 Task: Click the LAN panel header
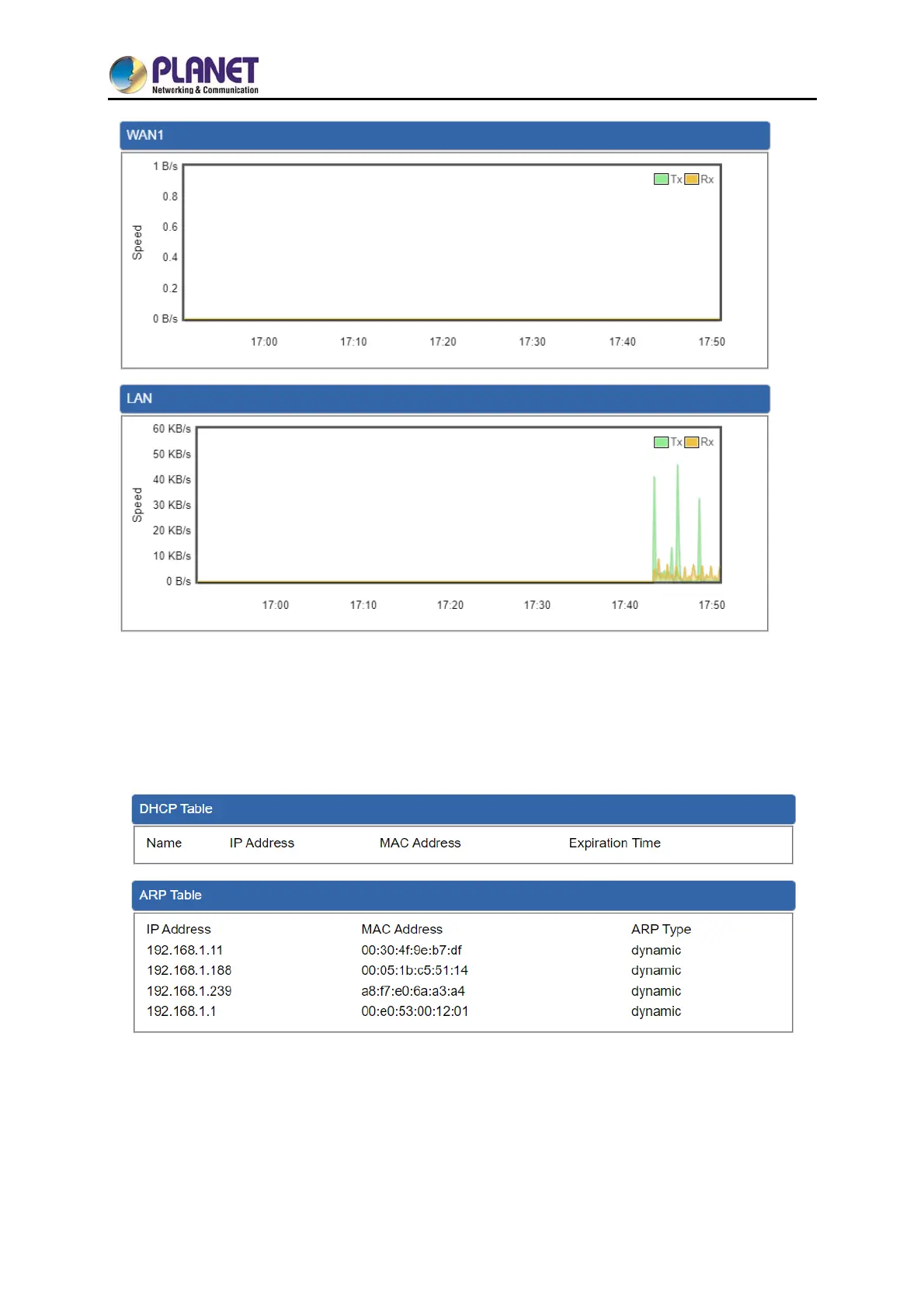445,398
